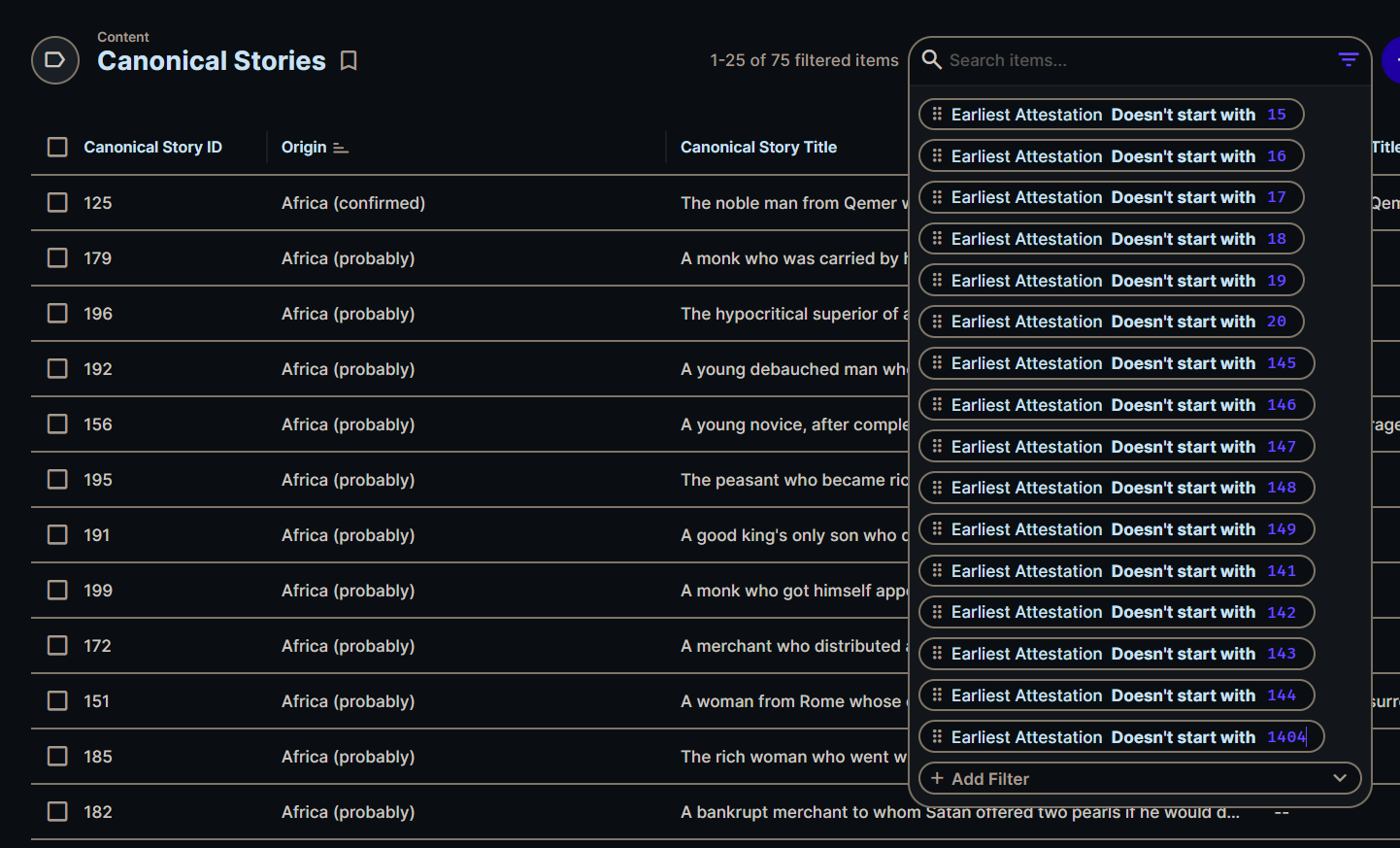Bookmark the Canonical Stories view
Image resolution: width=1400 pixels, height=848 pixels.
(x=349, y=60)
